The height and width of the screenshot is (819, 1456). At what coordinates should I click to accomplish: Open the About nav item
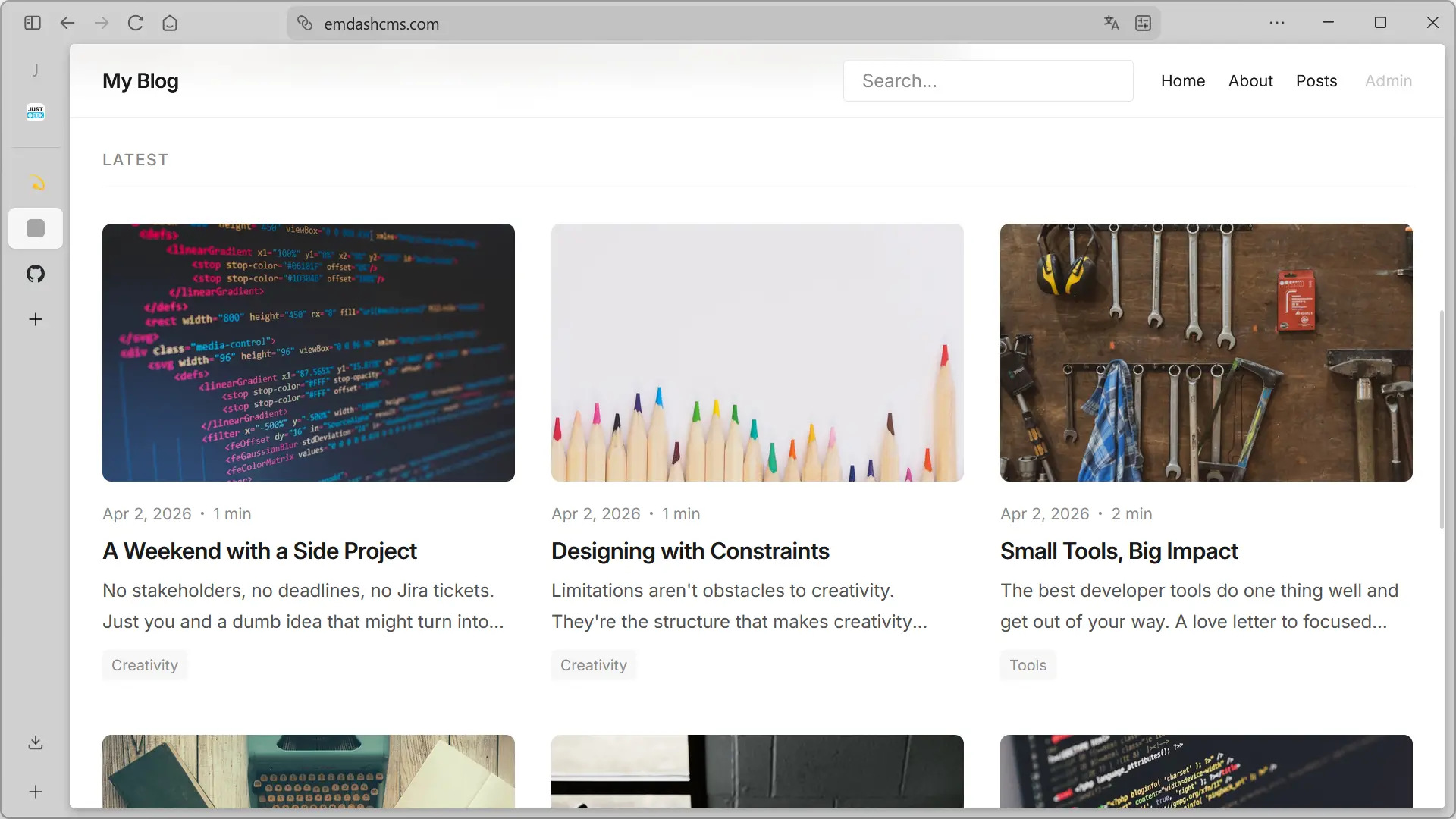click(x=1250, y=81)
